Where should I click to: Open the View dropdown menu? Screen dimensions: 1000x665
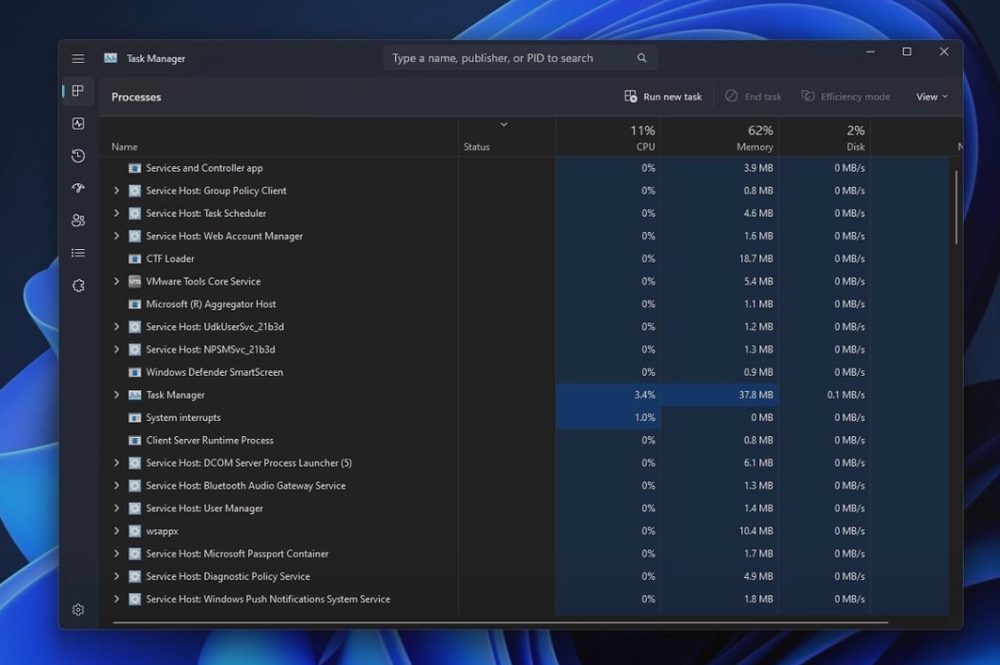click(930, 96)
